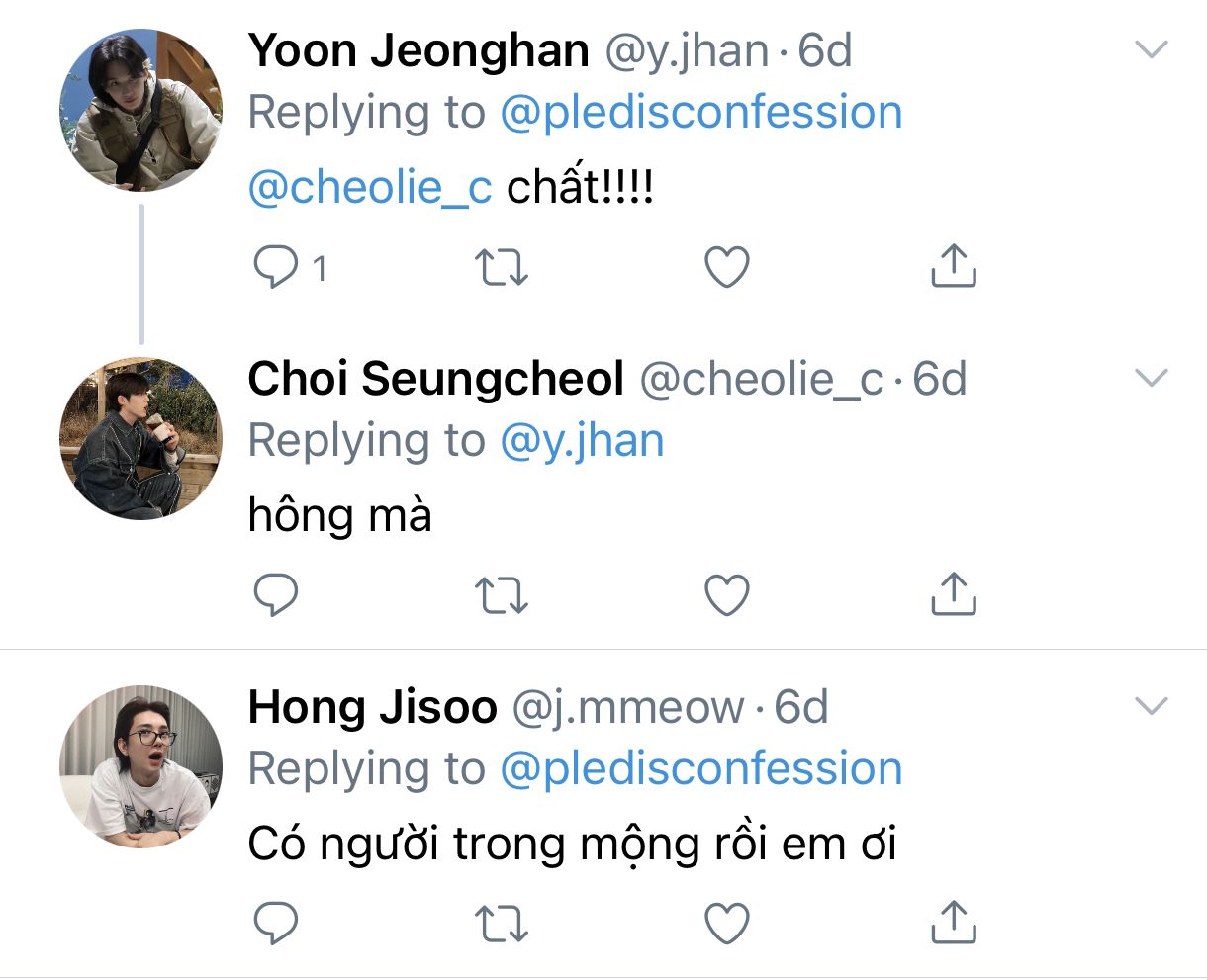This screenshot has height=980, width=1207.
Task: Open the @cheolie_c mention link
Action: 369,186
